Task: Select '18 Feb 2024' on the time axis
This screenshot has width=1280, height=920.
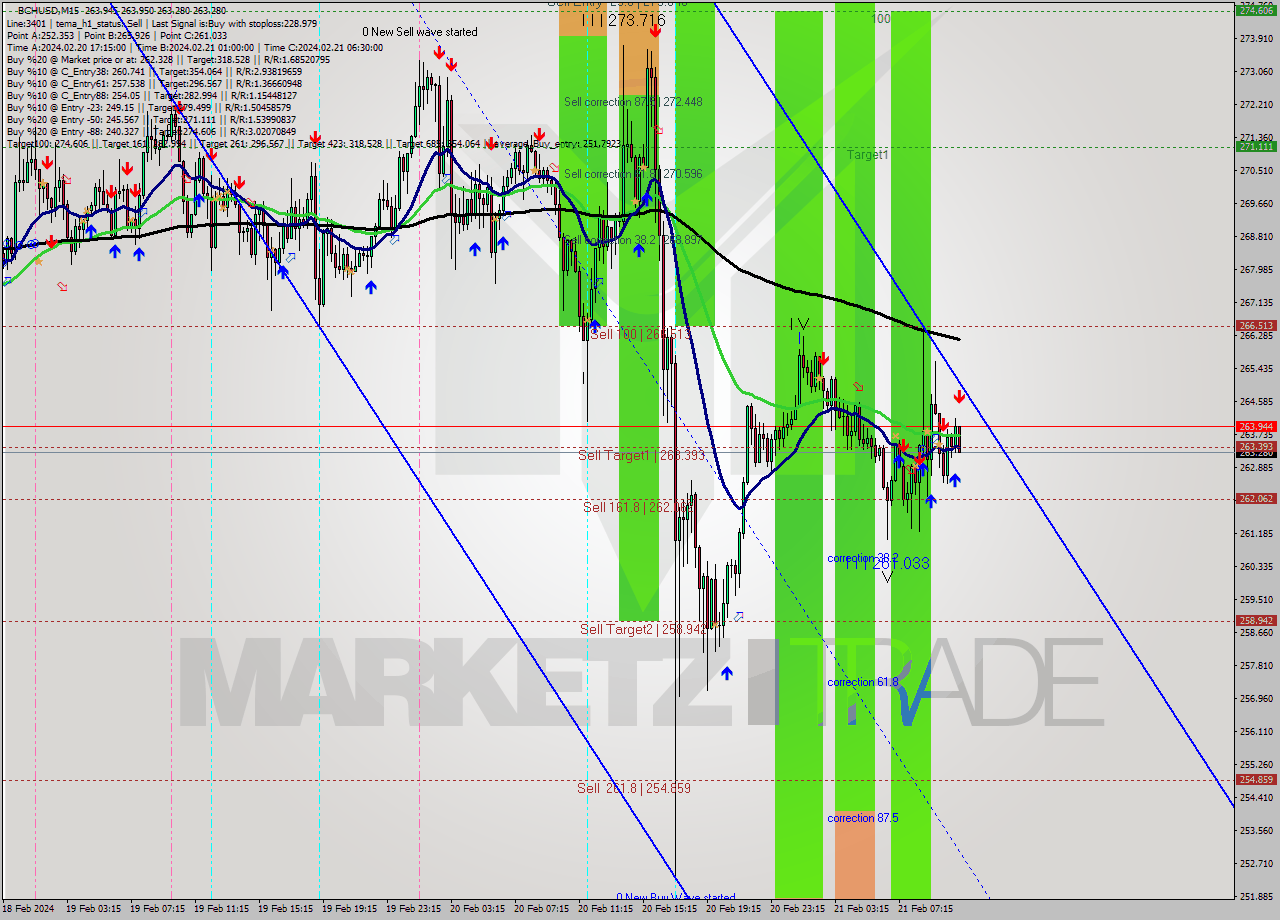Action: coord(26,909)
